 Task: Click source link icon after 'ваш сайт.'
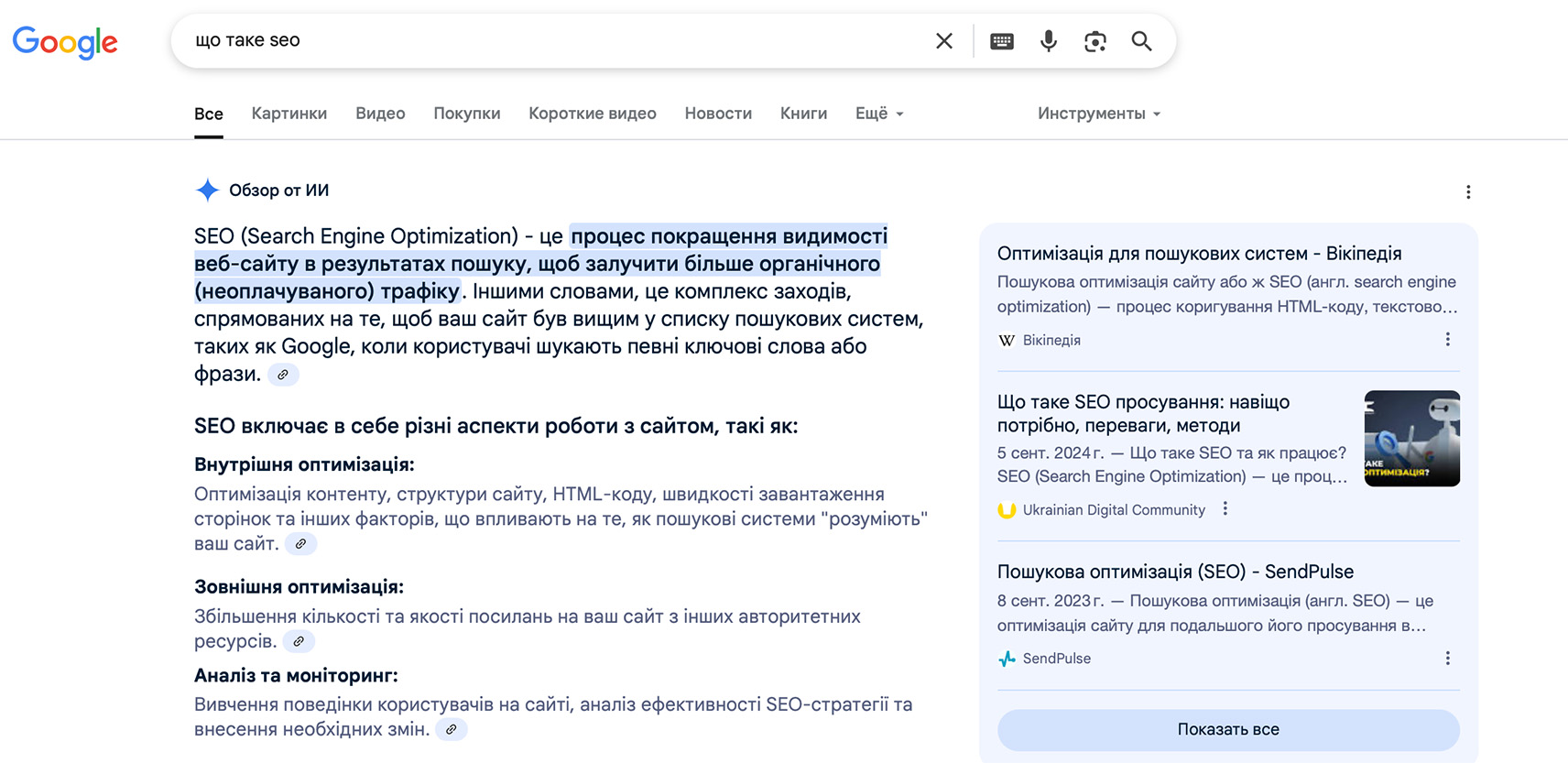pos(300,544)
